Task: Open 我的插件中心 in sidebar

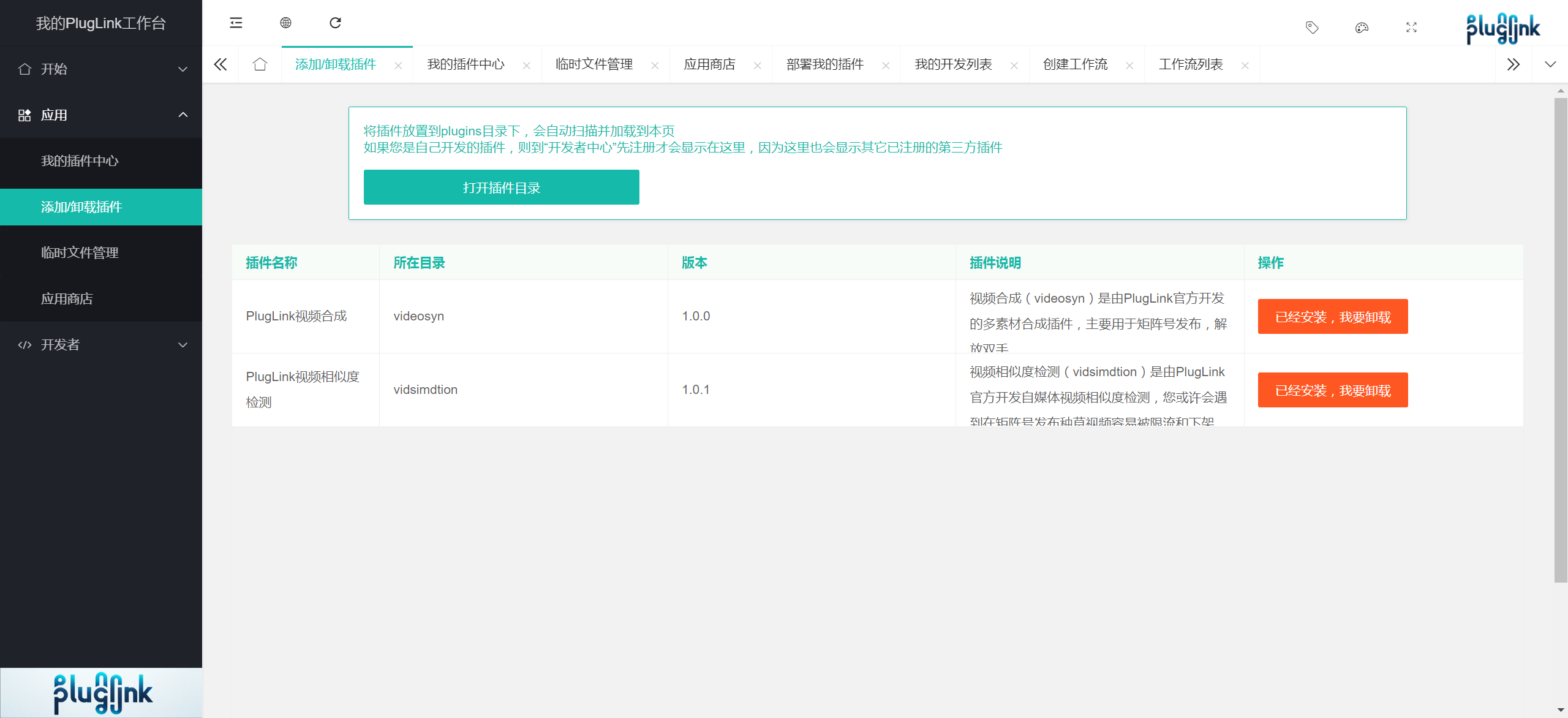Action: (x=101, y=161)
